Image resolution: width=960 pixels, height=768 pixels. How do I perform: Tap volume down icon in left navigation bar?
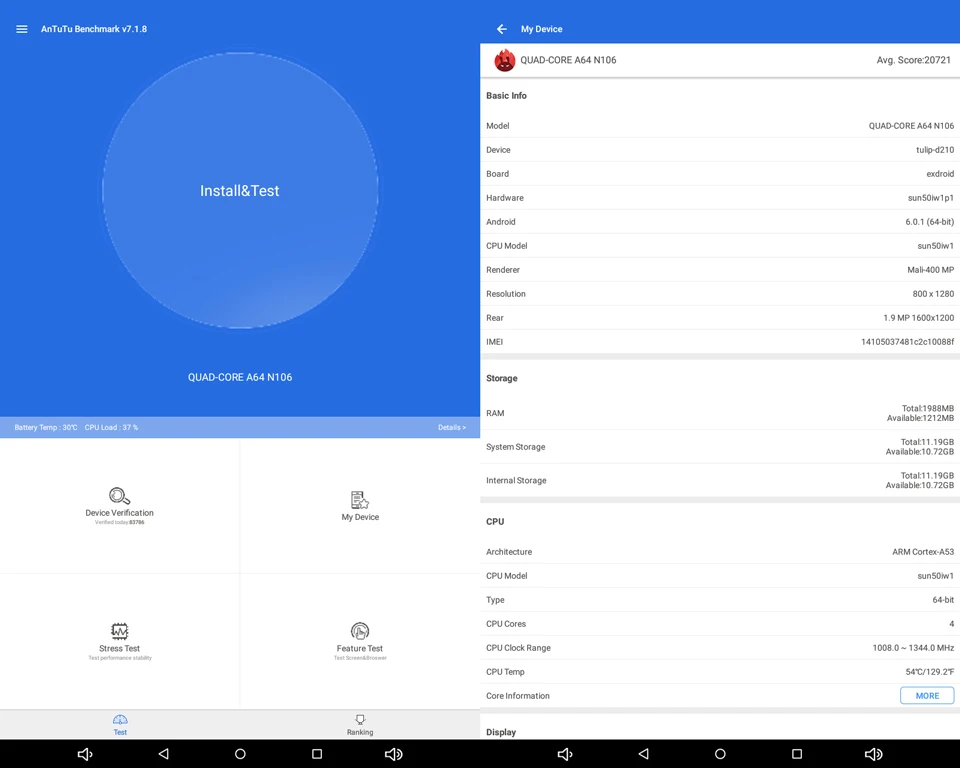[x=85, y=754]
